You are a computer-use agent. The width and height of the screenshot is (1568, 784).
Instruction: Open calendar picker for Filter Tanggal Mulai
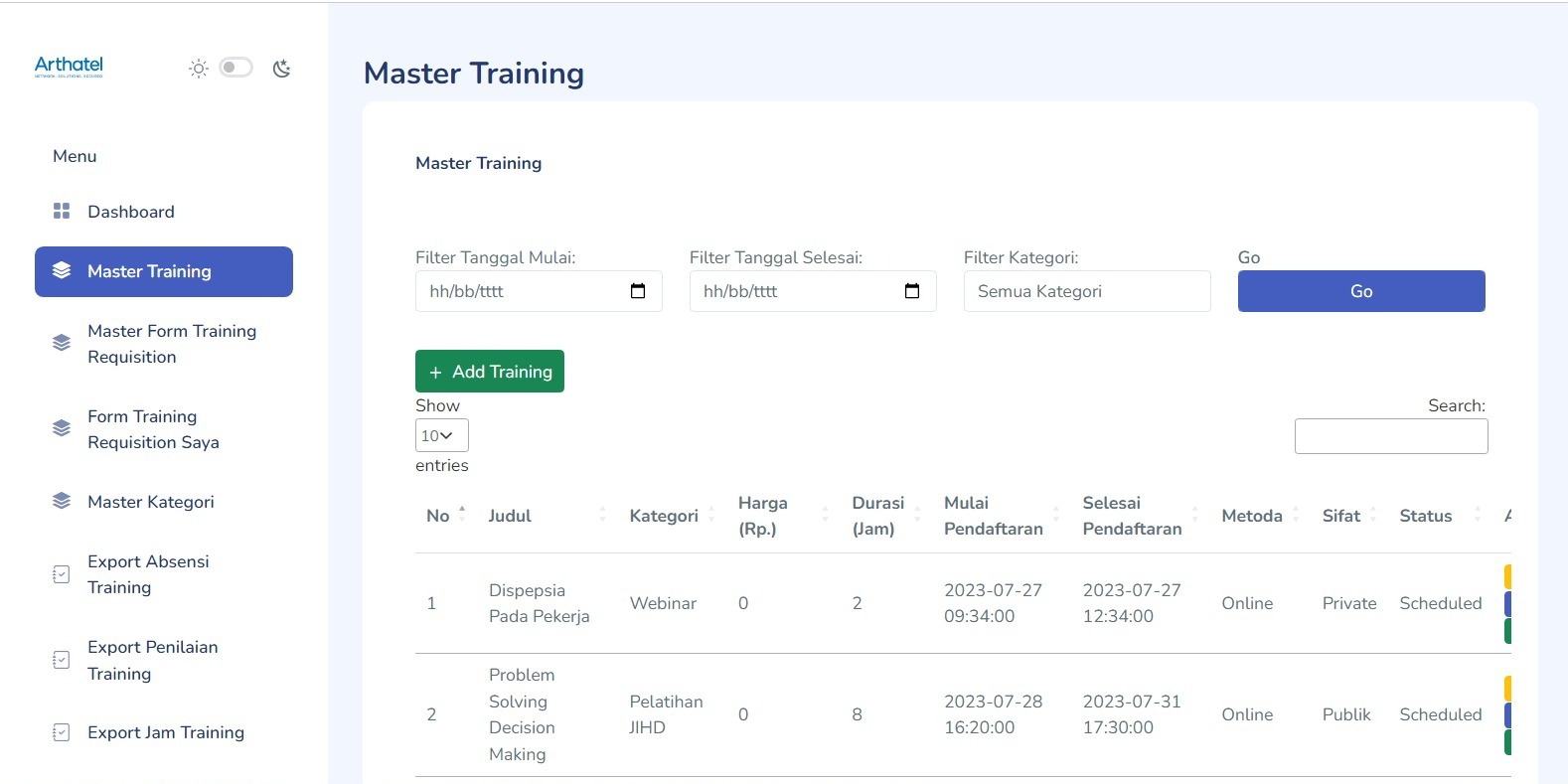(638, 291)
